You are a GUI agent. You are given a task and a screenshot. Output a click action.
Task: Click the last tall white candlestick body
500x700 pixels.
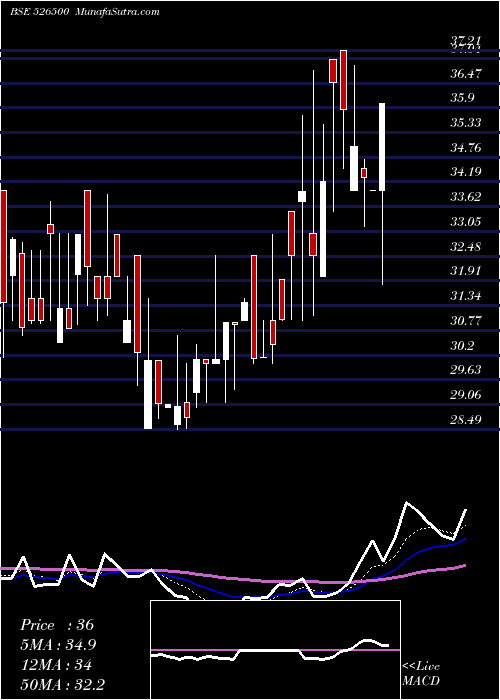[x=382, y=147]
